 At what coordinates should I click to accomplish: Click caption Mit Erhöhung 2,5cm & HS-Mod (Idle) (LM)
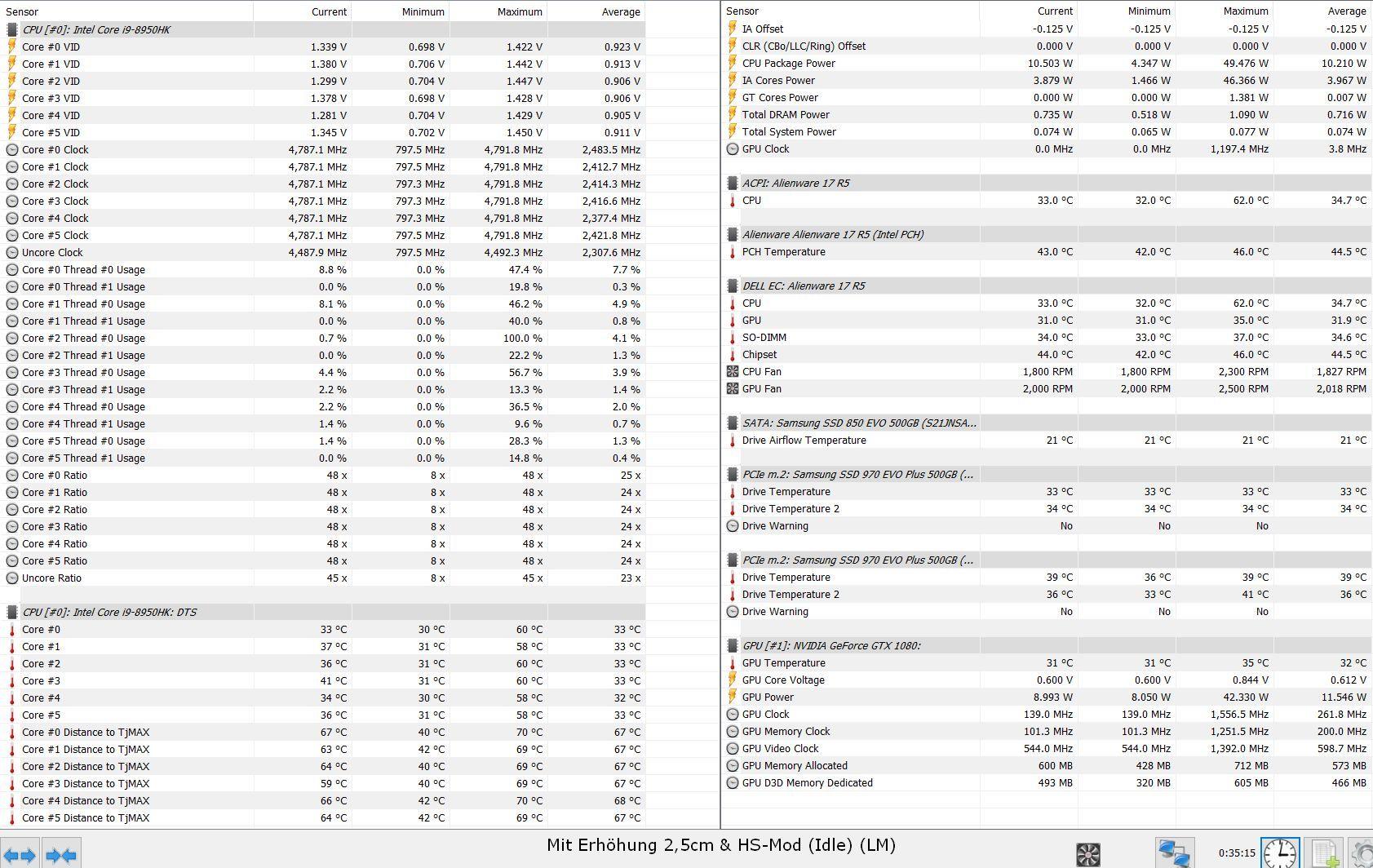(x=721, y=845)
